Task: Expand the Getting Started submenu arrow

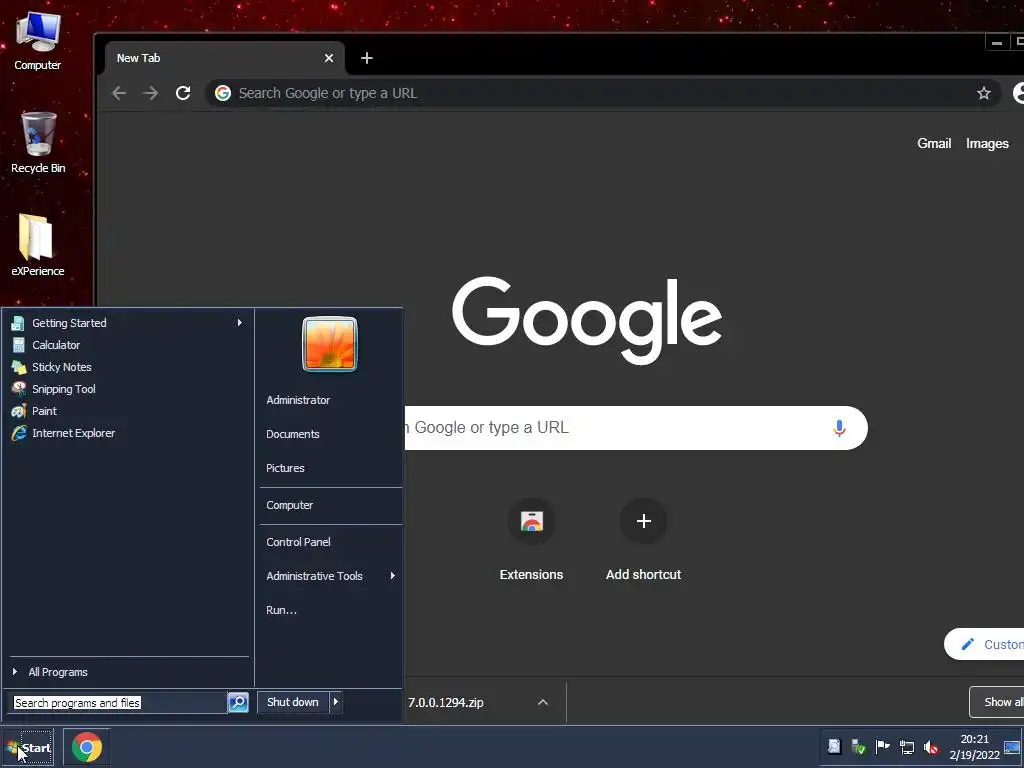Action: click(x=240, y=323)
